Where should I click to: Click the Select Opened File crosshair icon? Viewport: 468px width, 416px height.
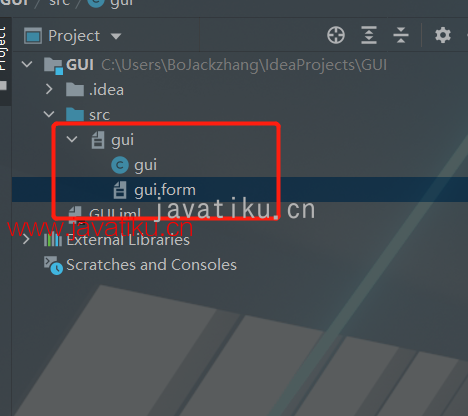pyautogui.click(x=336, y=35)
